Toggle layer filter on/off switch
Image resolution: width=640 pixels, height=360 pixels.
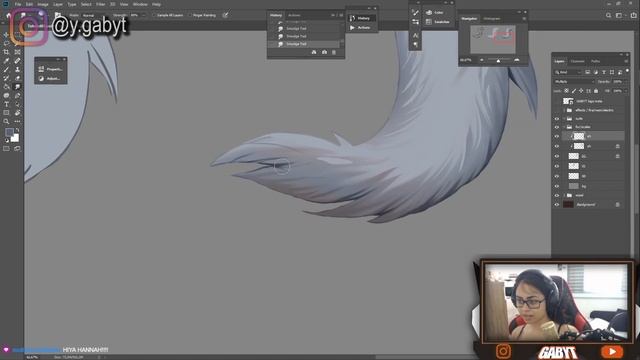627,71
